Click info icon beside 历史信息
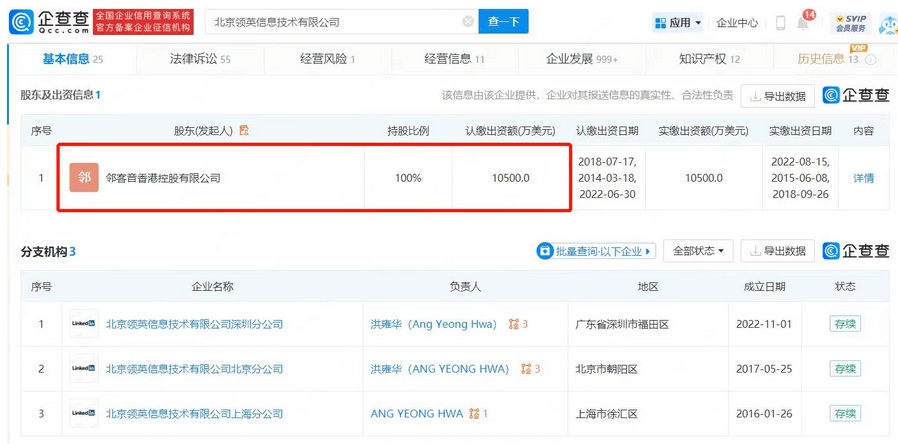Viewport: 898px width, 444px height. pyautogui.click(x=871, y=60)
